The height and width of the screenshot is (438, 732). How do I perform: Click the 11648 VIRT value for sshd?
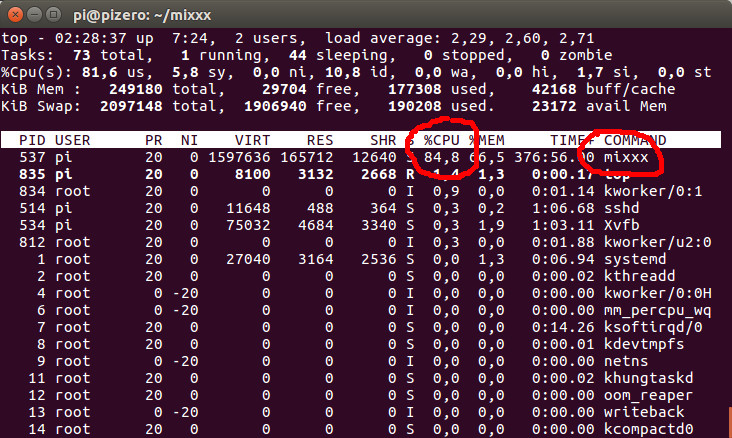point(248,208)
